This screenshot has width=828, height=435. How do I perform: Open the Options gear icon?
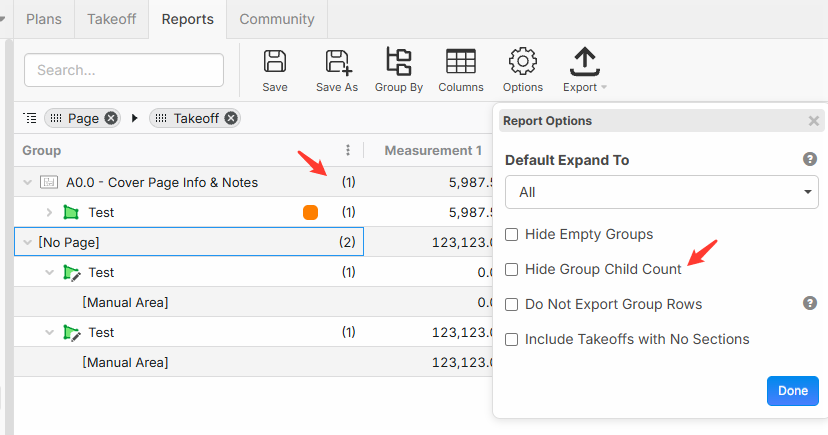(522, 62)
